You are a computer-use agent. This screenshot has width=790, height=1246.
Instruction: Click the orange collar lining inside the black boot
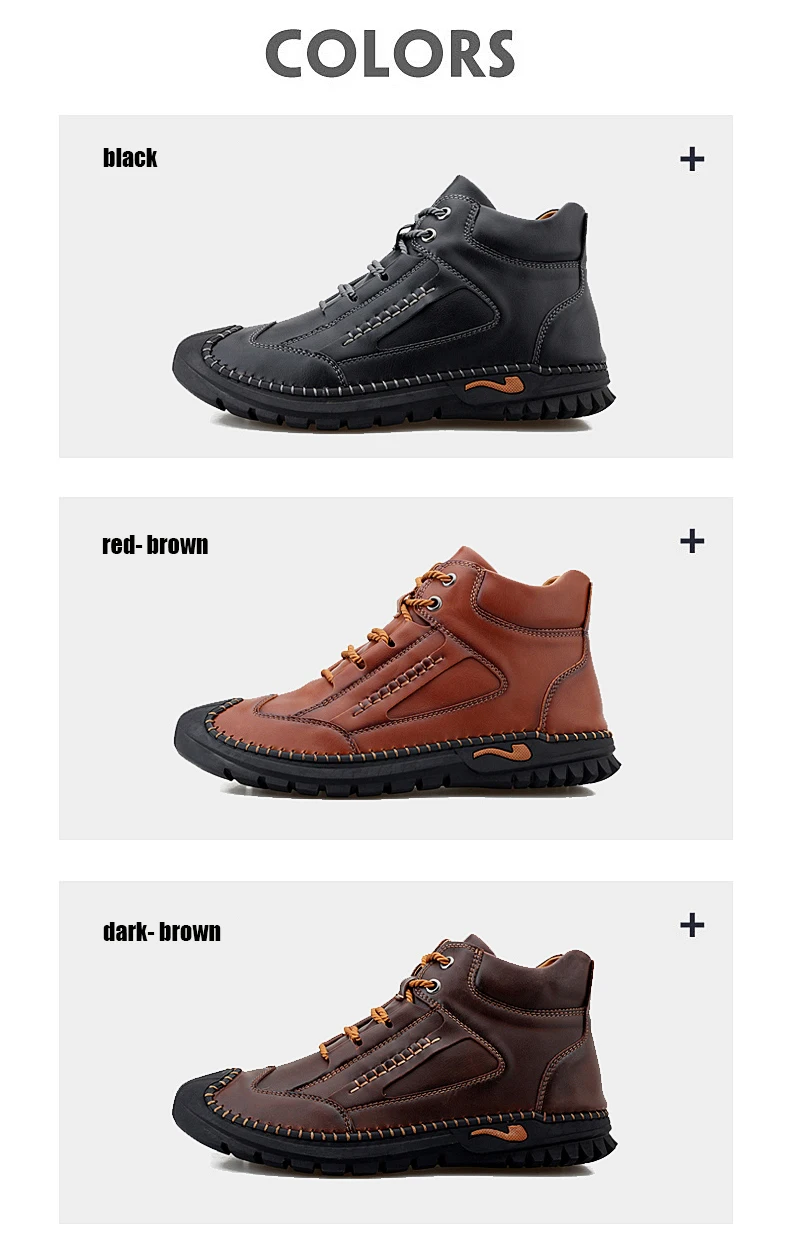point(548,212)
